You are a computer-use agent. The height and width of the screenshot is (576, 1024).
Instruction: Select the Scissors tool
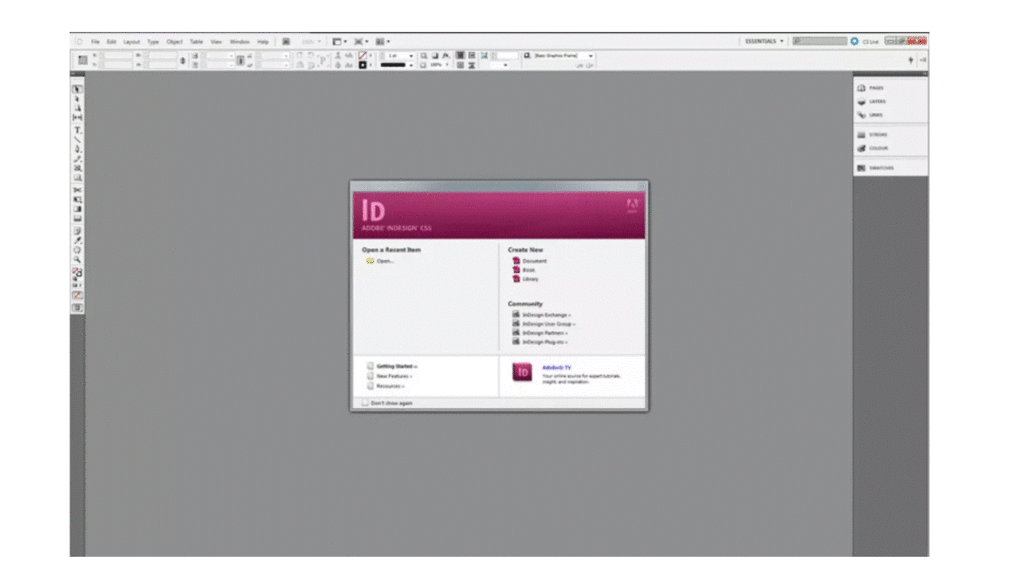click(x=77, y=190)
